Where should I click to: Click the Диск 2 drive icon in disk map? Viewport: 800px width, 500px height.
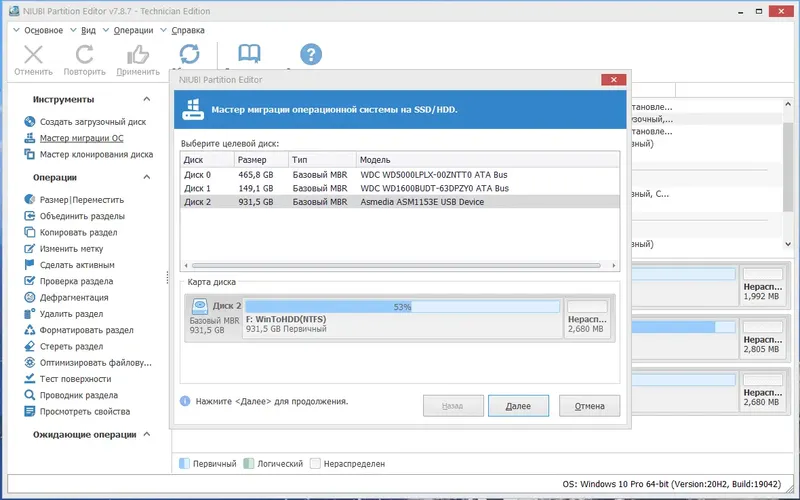[x=199, y=306]
